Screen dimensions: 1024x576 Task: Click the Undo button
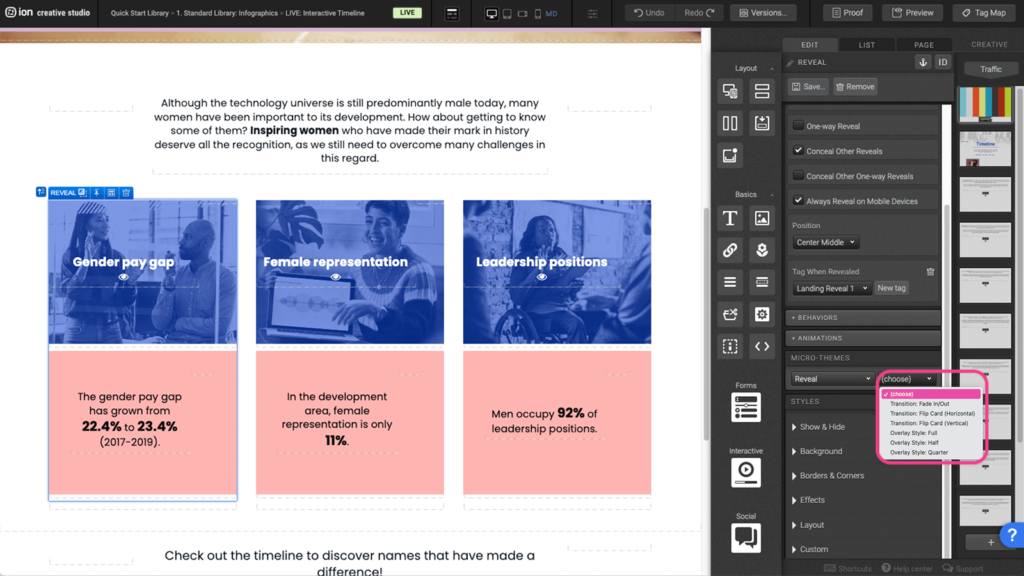click(649, 13)
